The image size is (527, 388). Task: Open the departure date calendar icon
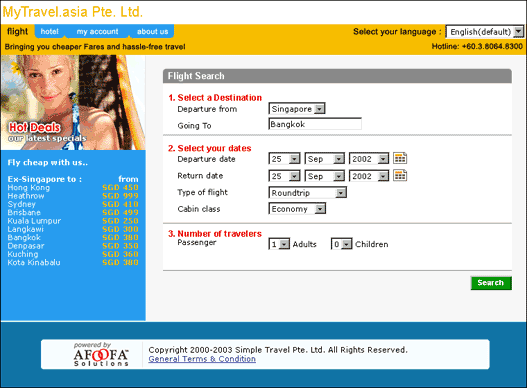coord(400,158)
